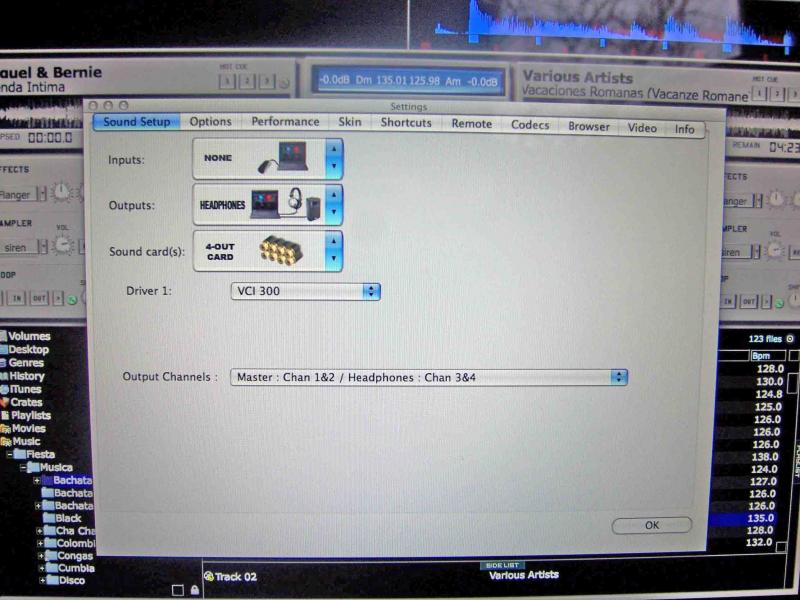Click the green loop icon on right deck
The image size is (800, 600).
coord(779,303)
